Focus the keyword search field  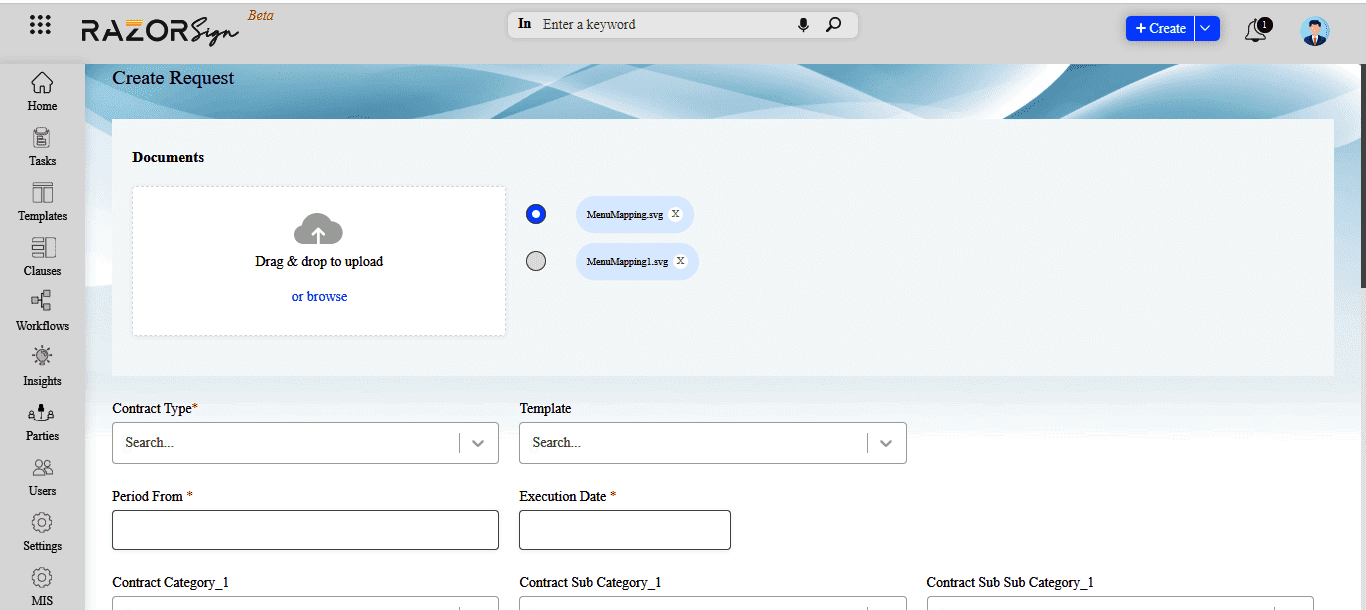pyautogui.click(x=665, y=24)
